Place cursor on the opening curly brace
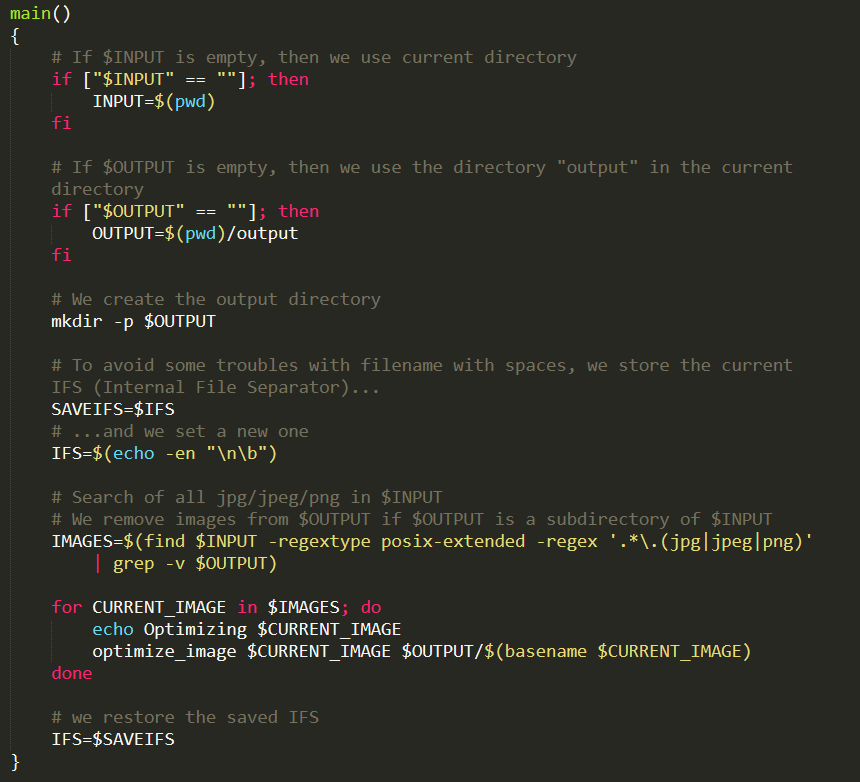This screenshot has height=782, width=860. coord(15,37)
